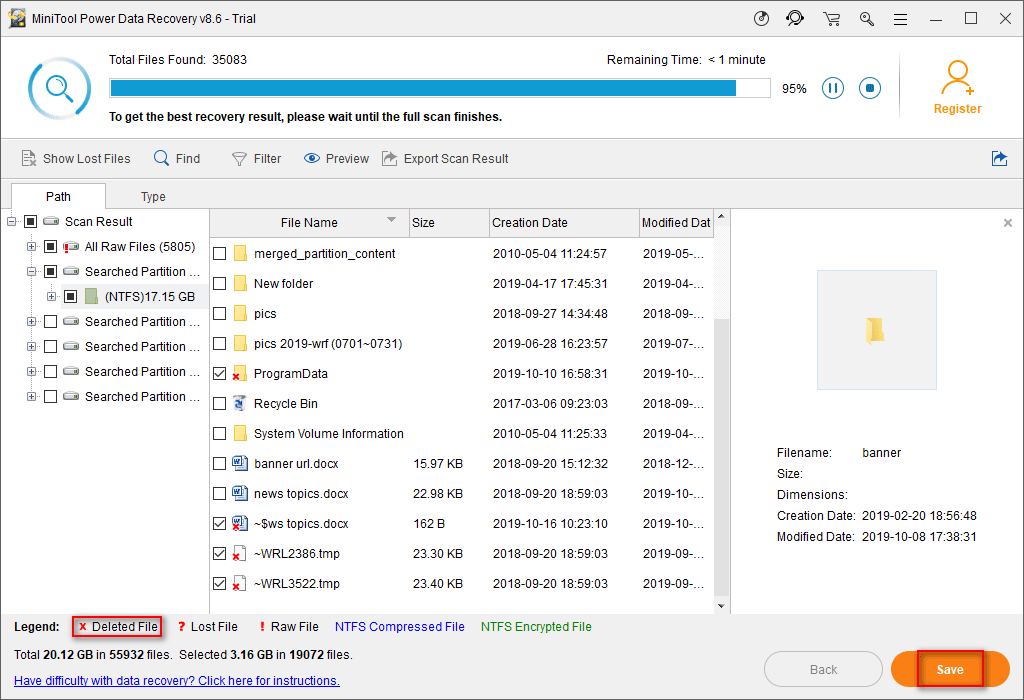Click Export Scan Result
Viewport: 1024px width, 700px height.
point(390,158)
